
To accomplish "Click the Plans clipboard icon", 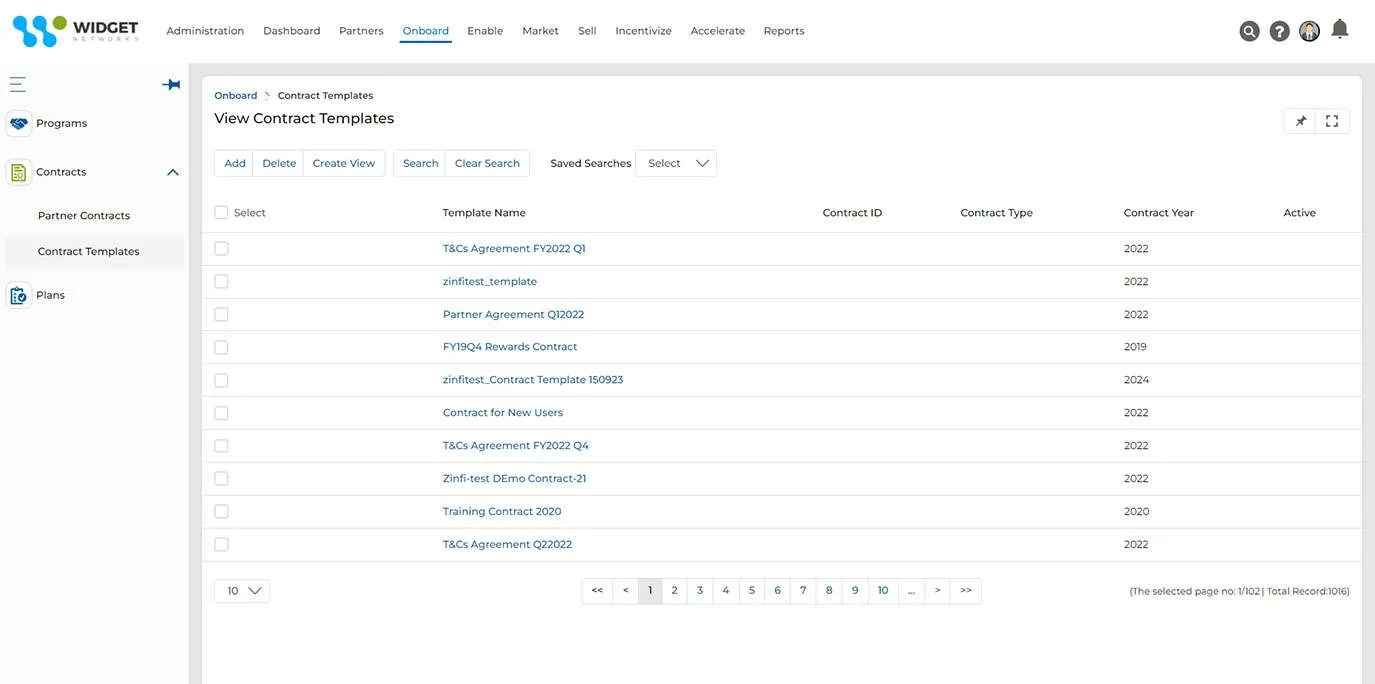I will point(18,295).
